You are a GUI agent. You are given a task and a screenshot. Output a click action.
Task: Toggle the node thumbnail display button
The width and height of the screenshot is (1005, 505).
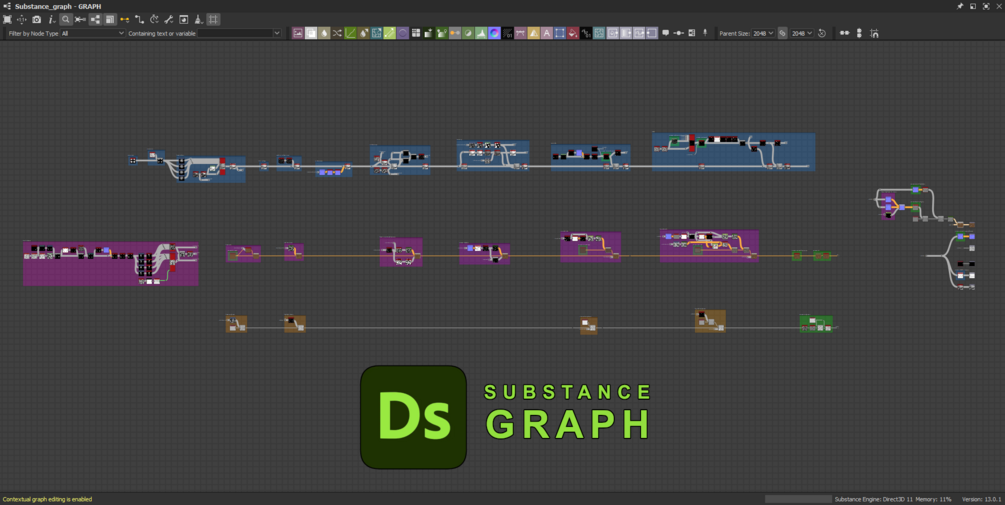(x=110, y=19)
